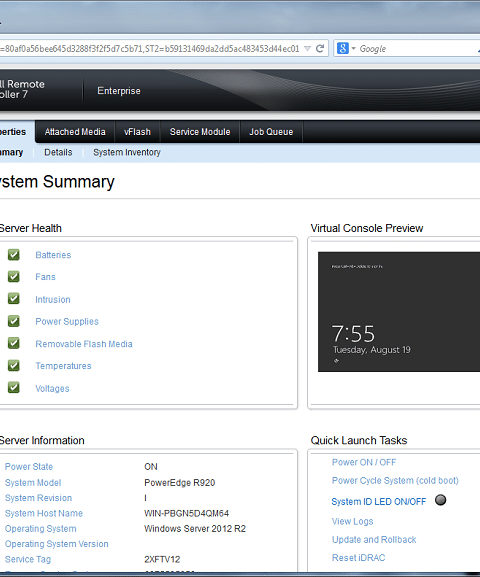
Task: Select the System Inventory sub-tab
Action: pos(127,152)
